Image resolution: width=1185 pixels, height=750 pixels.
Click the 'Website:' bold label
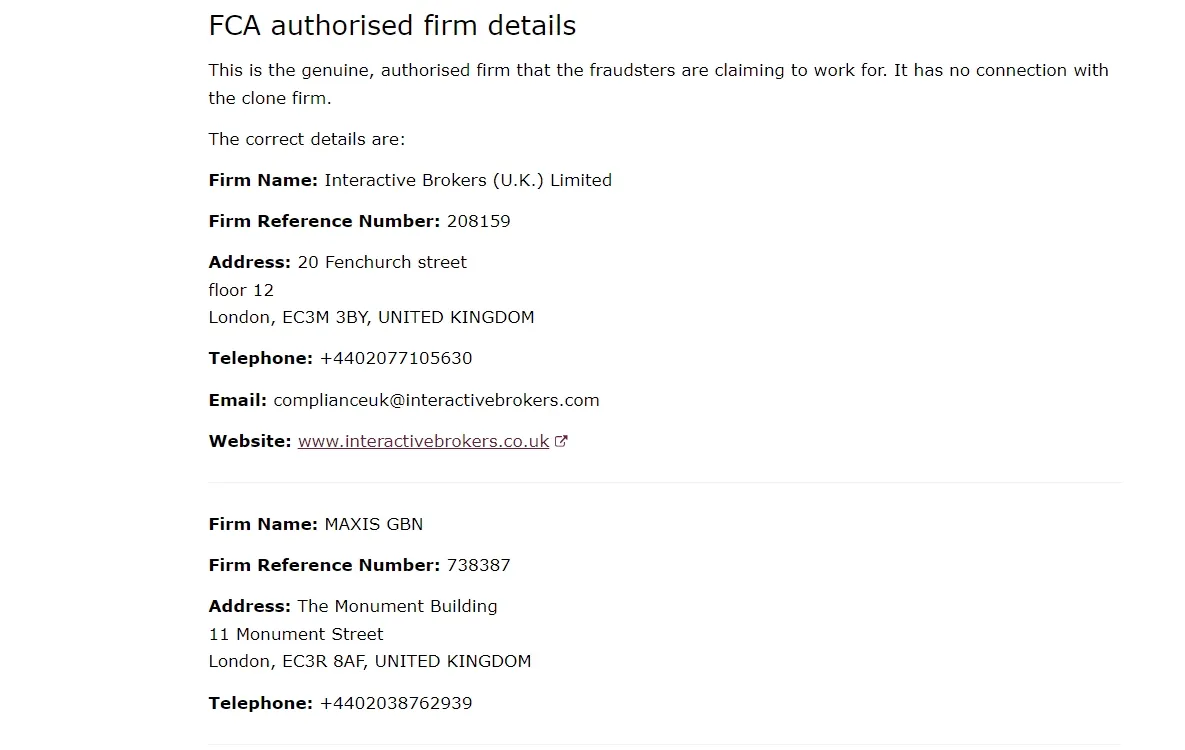coord(249,441)
